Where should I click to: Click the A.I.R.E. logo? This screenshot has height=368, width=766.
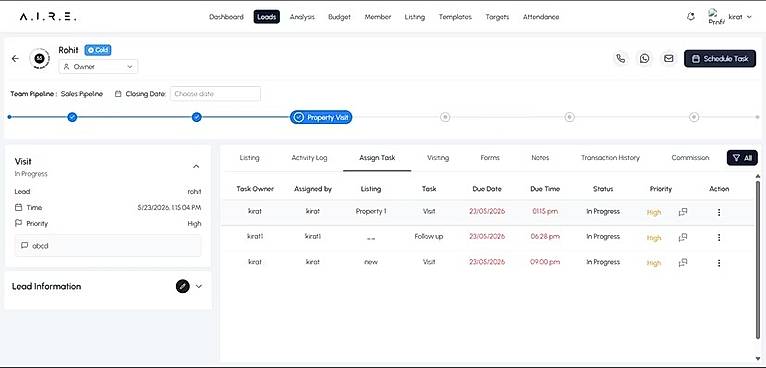(x=48, y=17)
